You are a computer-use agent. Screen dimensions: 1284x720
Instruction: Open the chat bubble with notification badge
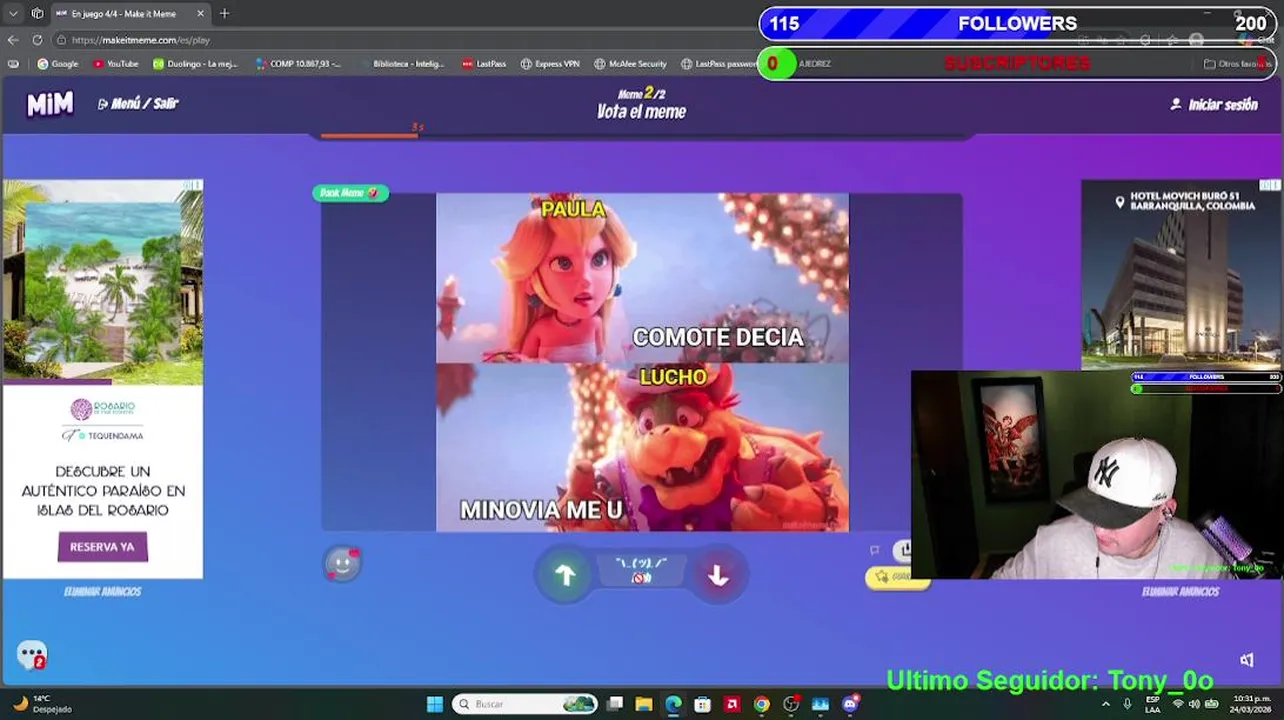click(32, 655)
